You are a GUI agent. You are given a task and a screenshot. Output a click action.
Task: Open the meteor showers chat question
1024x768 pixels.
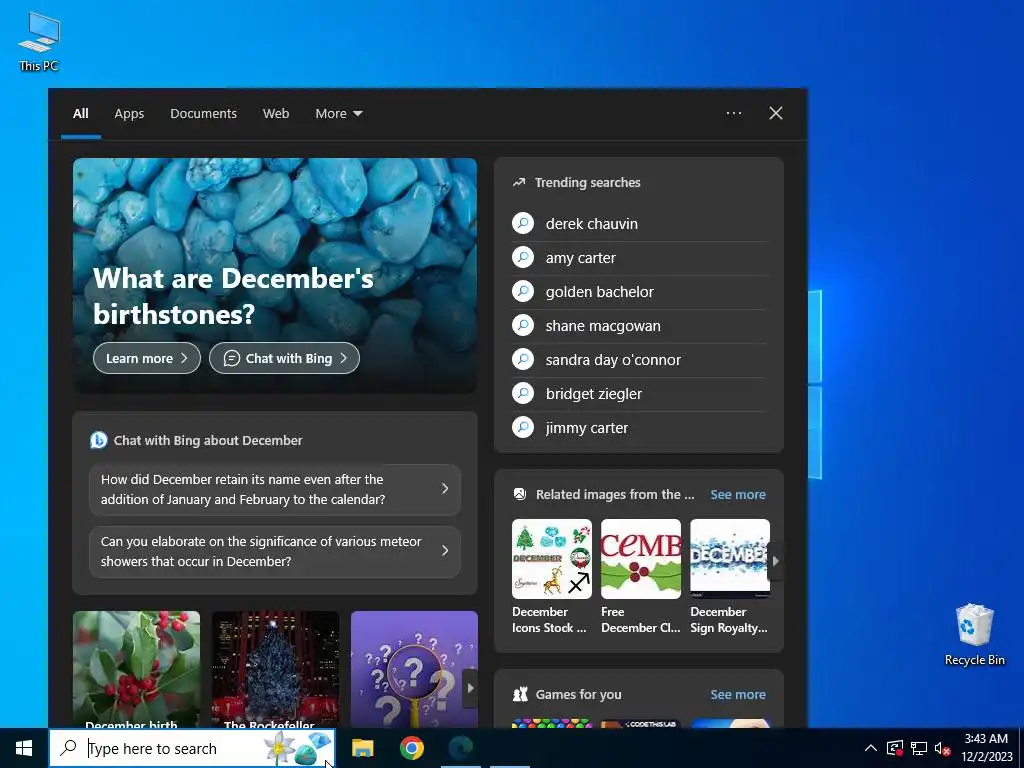click(x=275, y=551)
